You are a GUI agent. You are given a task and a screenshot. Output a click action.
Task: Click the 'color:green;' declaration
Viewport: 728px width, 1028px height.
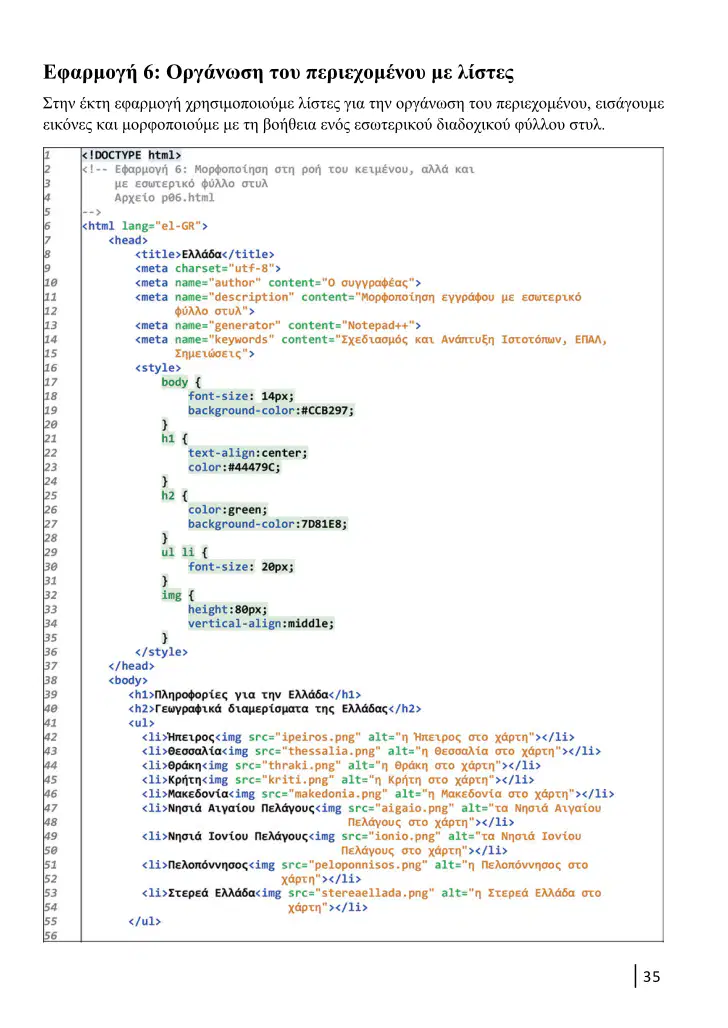click(x=228, y=510)
